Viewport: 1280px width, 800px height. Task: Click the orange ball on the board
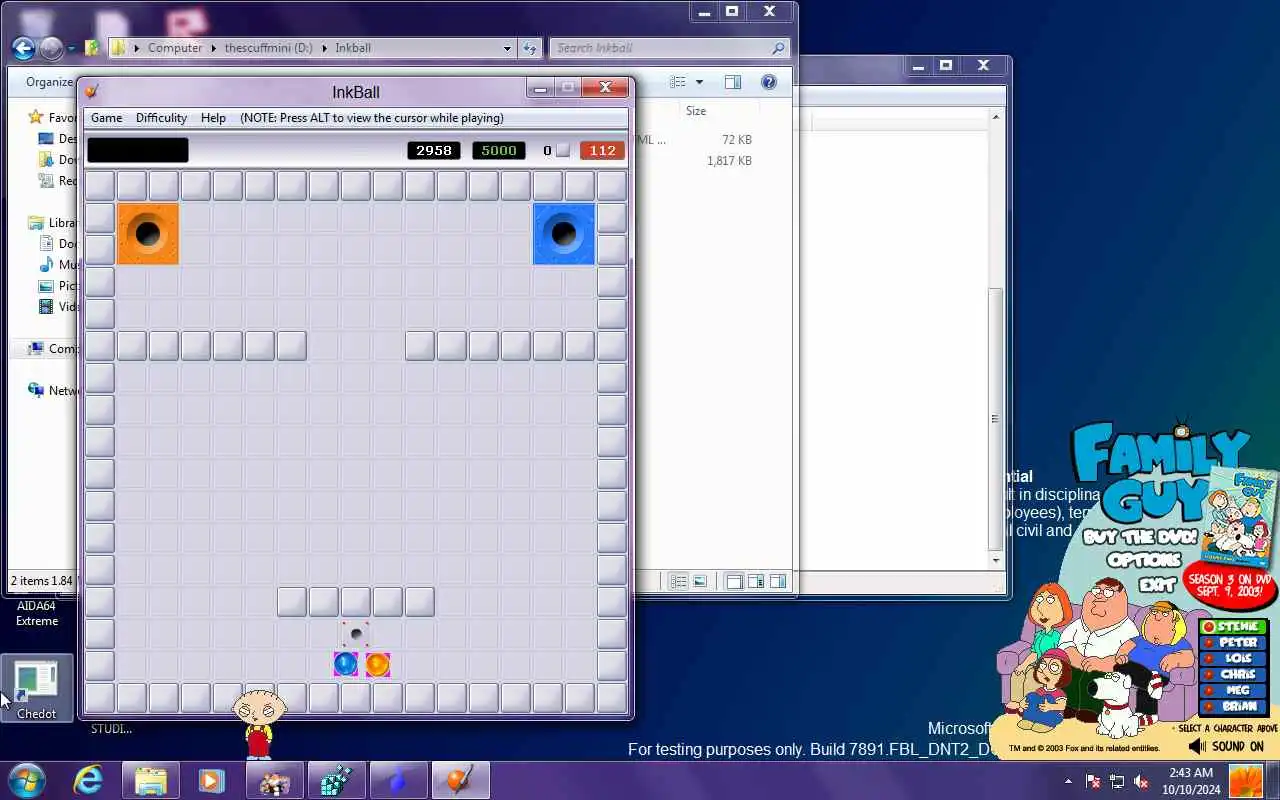378,664
